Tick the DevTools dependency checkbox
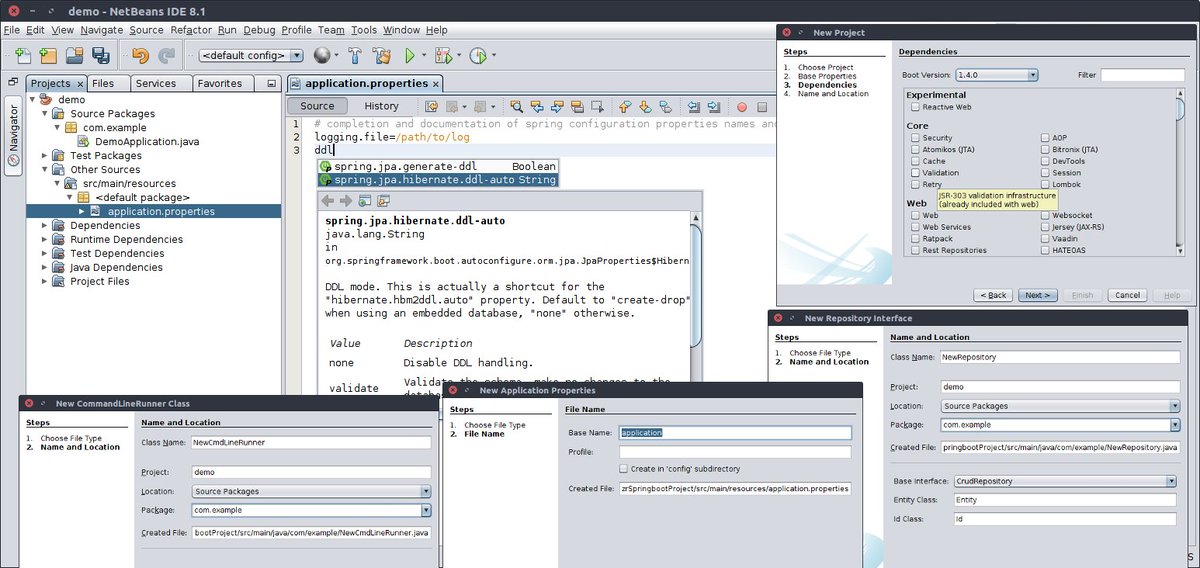The width and height of the screenshot is (1200, 568). (1045, 161)
